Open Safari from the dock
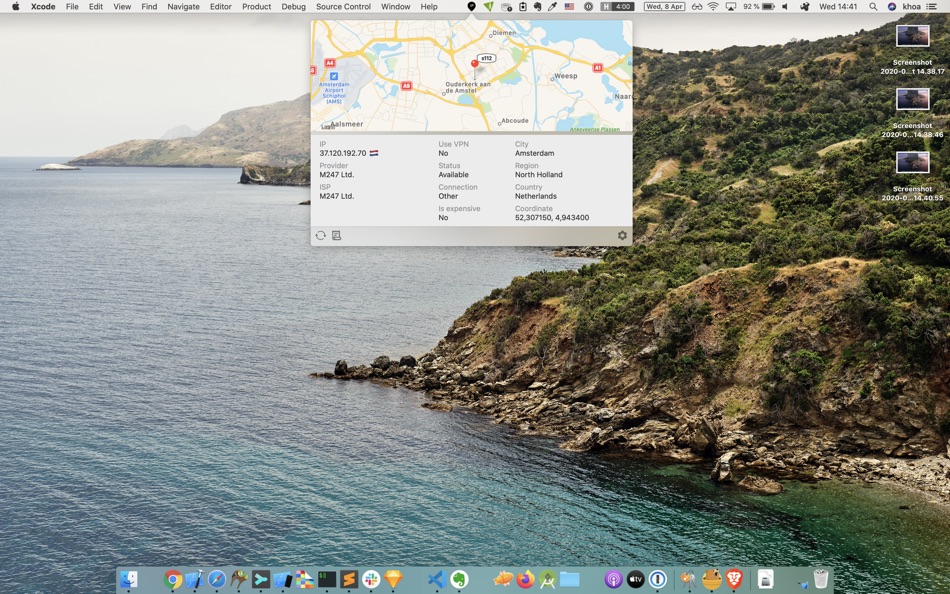The width and height of the screenshot is (950, 594). pyautogui.click(x=216, y=579)
